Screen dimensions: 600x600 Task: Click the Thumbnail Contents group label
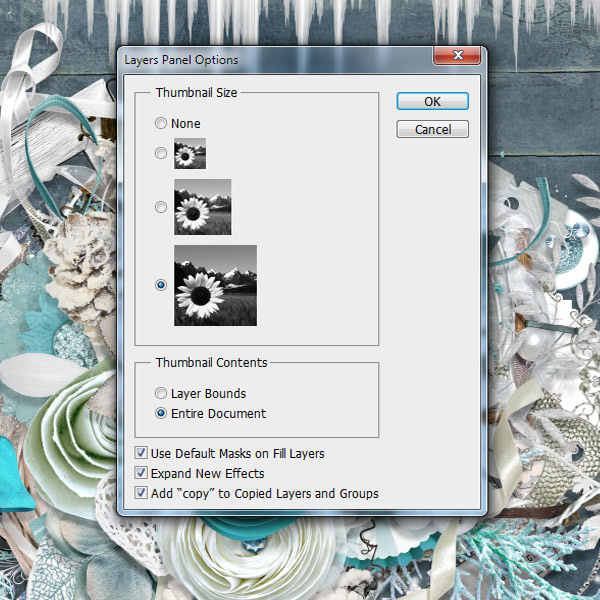(211, 362)
